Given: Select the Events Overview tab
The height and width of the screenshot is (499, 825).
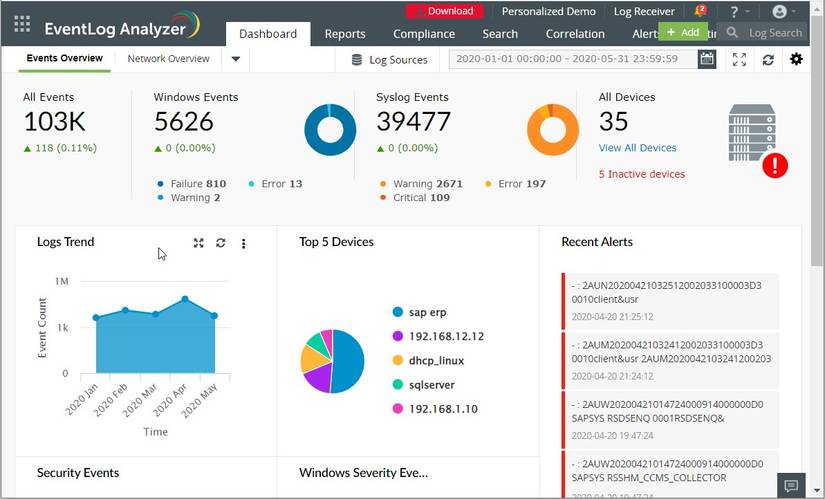Looking at the screenshot, I should (65, 58).
